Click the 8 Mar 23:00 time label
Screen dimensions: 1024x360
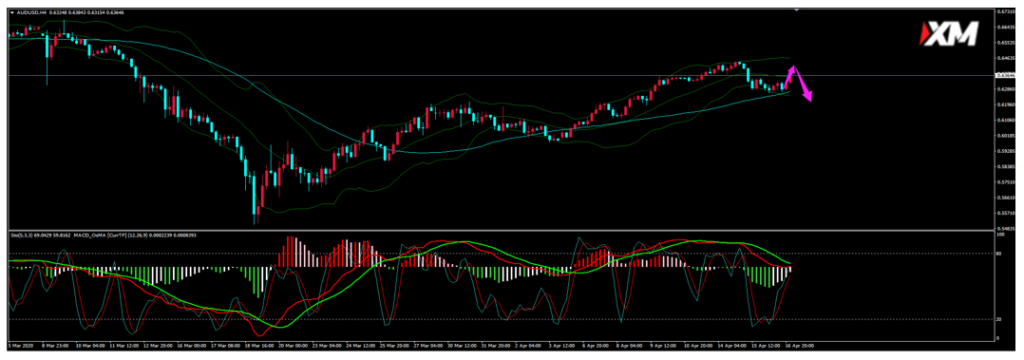(x=55, y=345)
